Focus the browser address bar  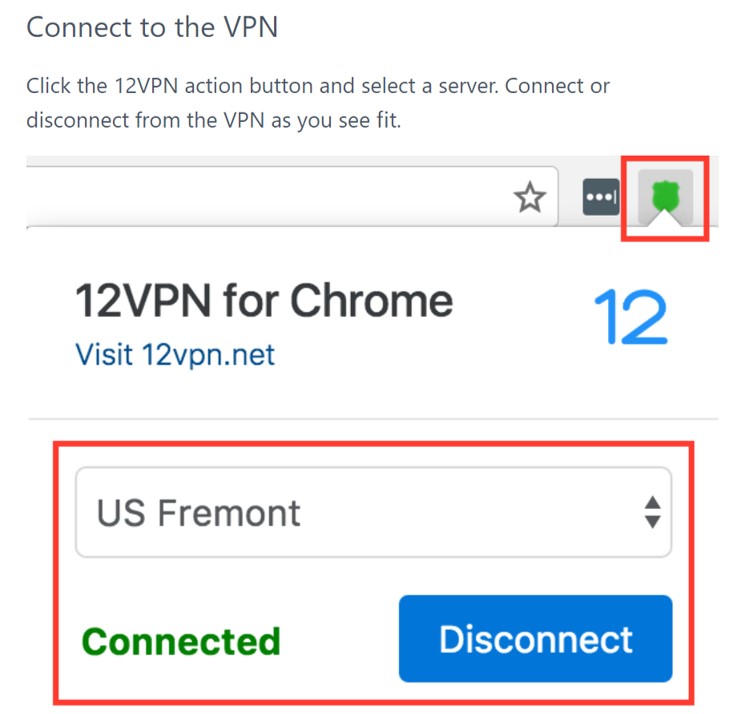point(260,197)
